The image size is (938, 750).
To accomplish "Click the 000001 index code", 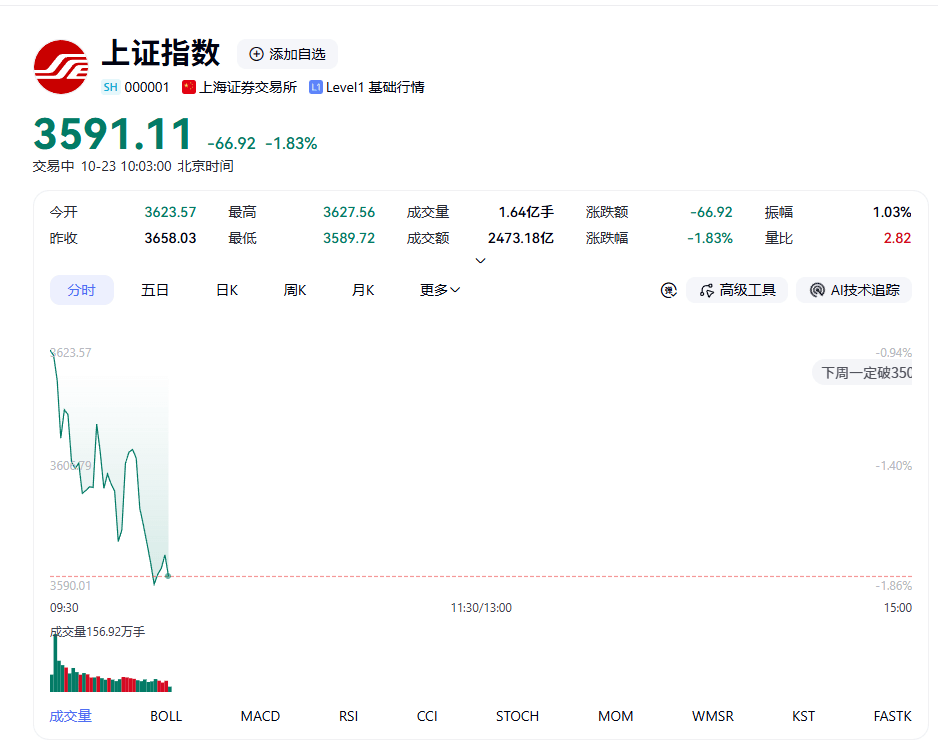I will point(147,87).
